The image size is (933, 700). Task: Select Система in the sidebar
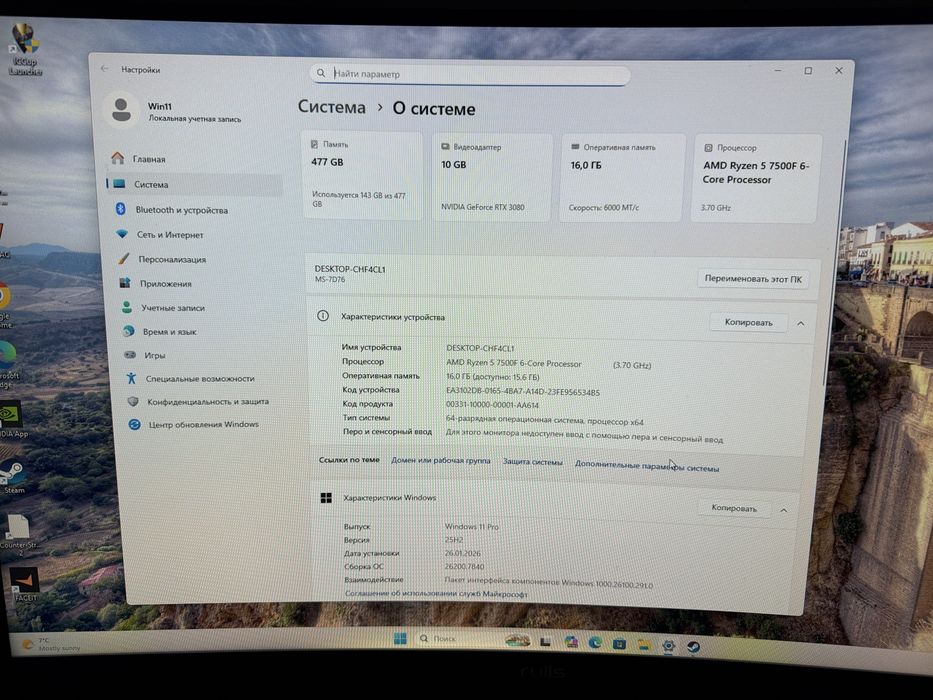[195, 184]
